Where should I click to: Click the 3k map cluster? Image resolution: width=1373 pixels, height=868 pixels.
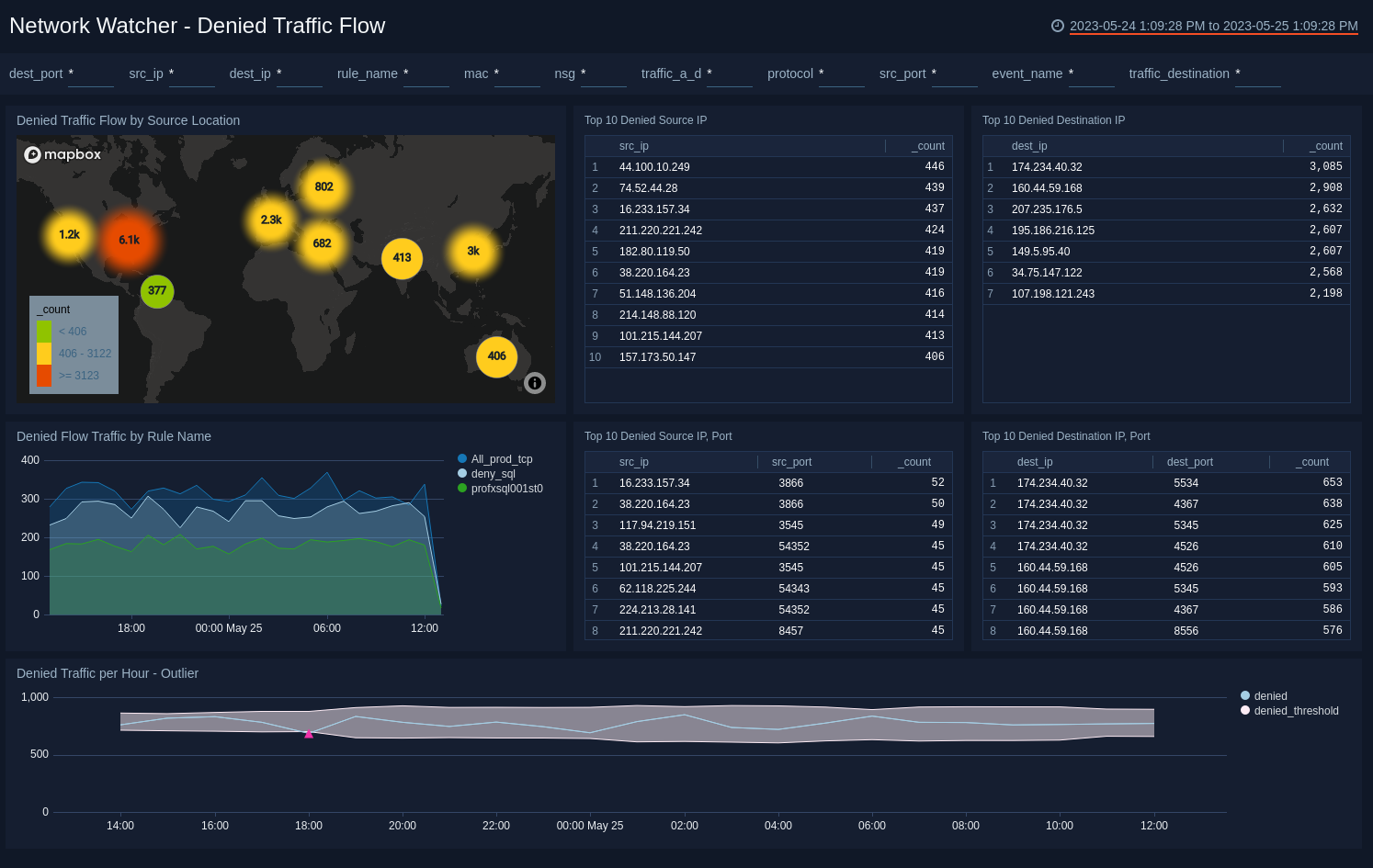[x=473, y=251]
